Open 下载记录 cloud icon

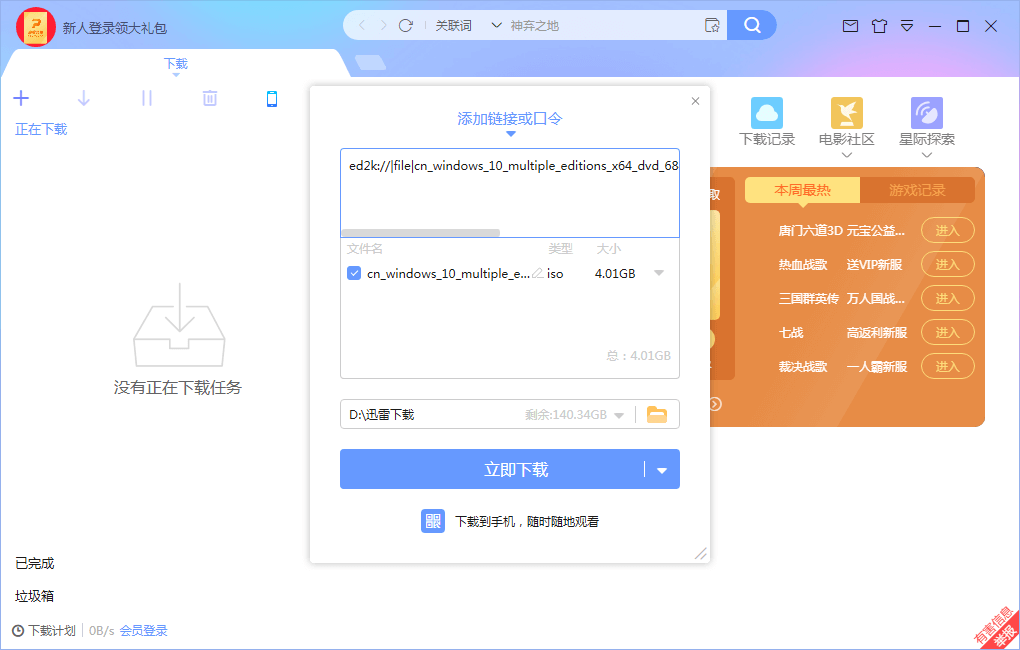click(x=767, y=113)
